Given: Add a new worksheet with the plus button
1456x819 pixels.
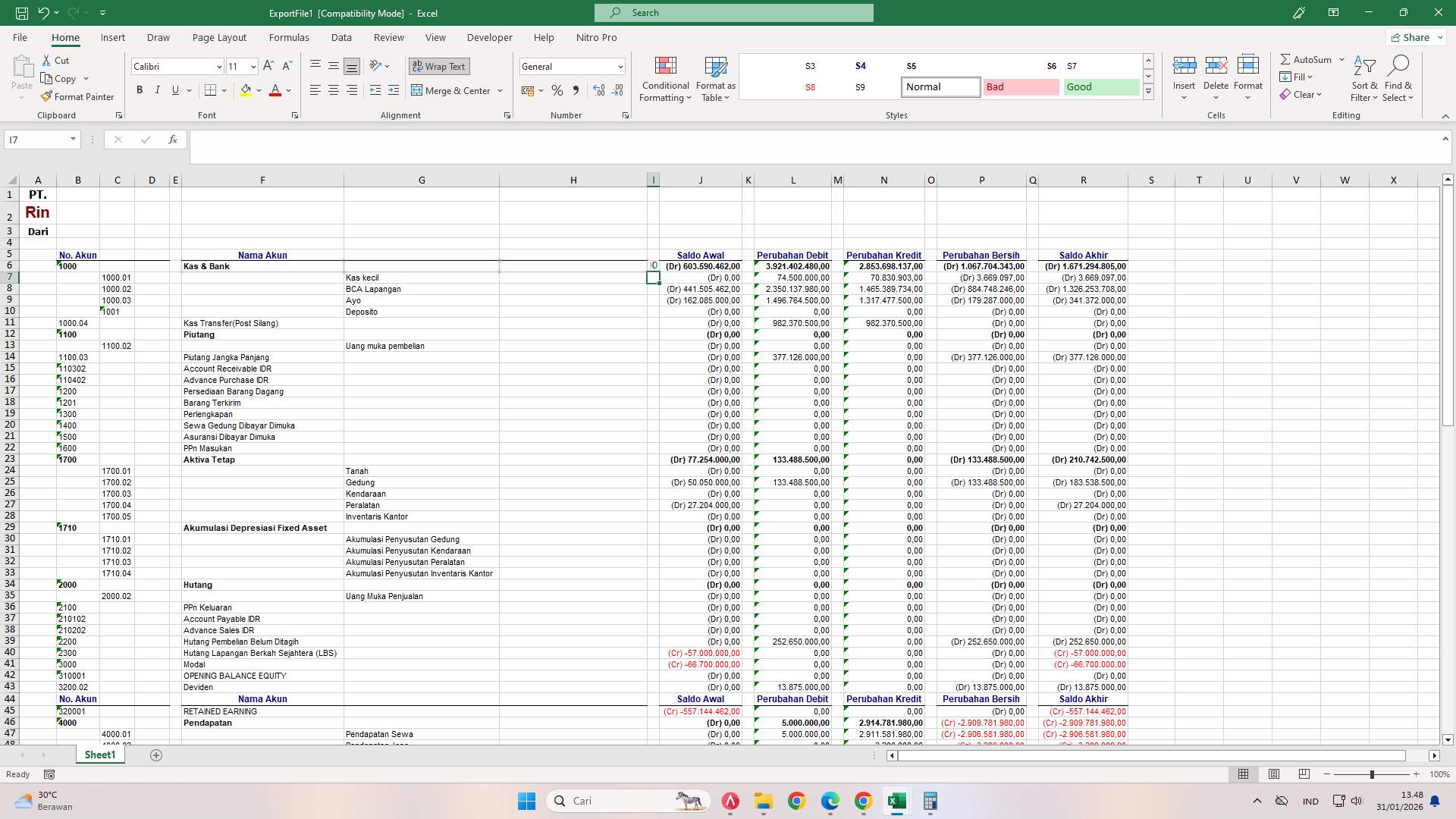Looking at the screenshot, I should tap(156, 755).
